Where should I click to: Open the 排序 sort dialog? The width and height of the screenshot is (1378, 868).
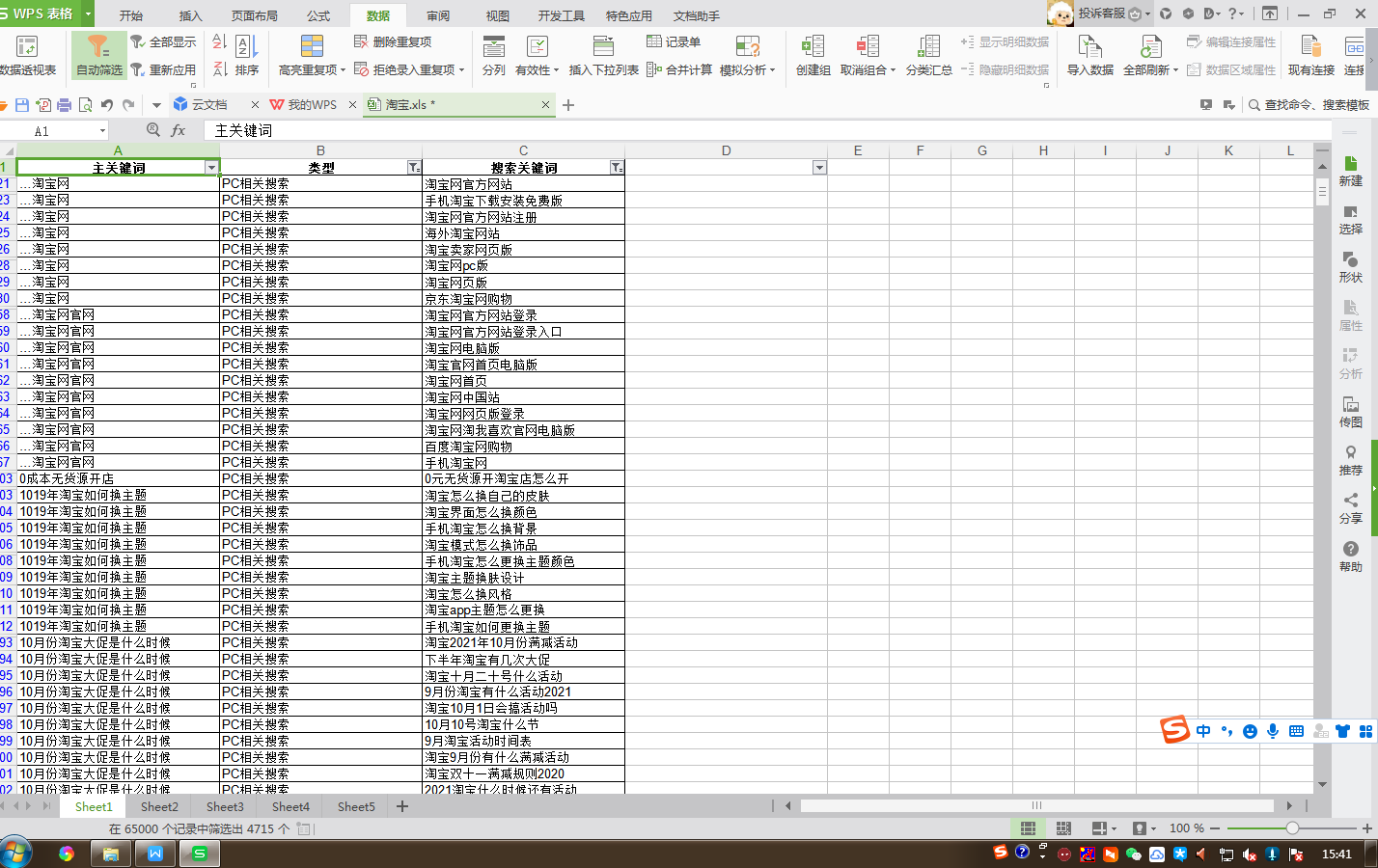tap(247, 55)
